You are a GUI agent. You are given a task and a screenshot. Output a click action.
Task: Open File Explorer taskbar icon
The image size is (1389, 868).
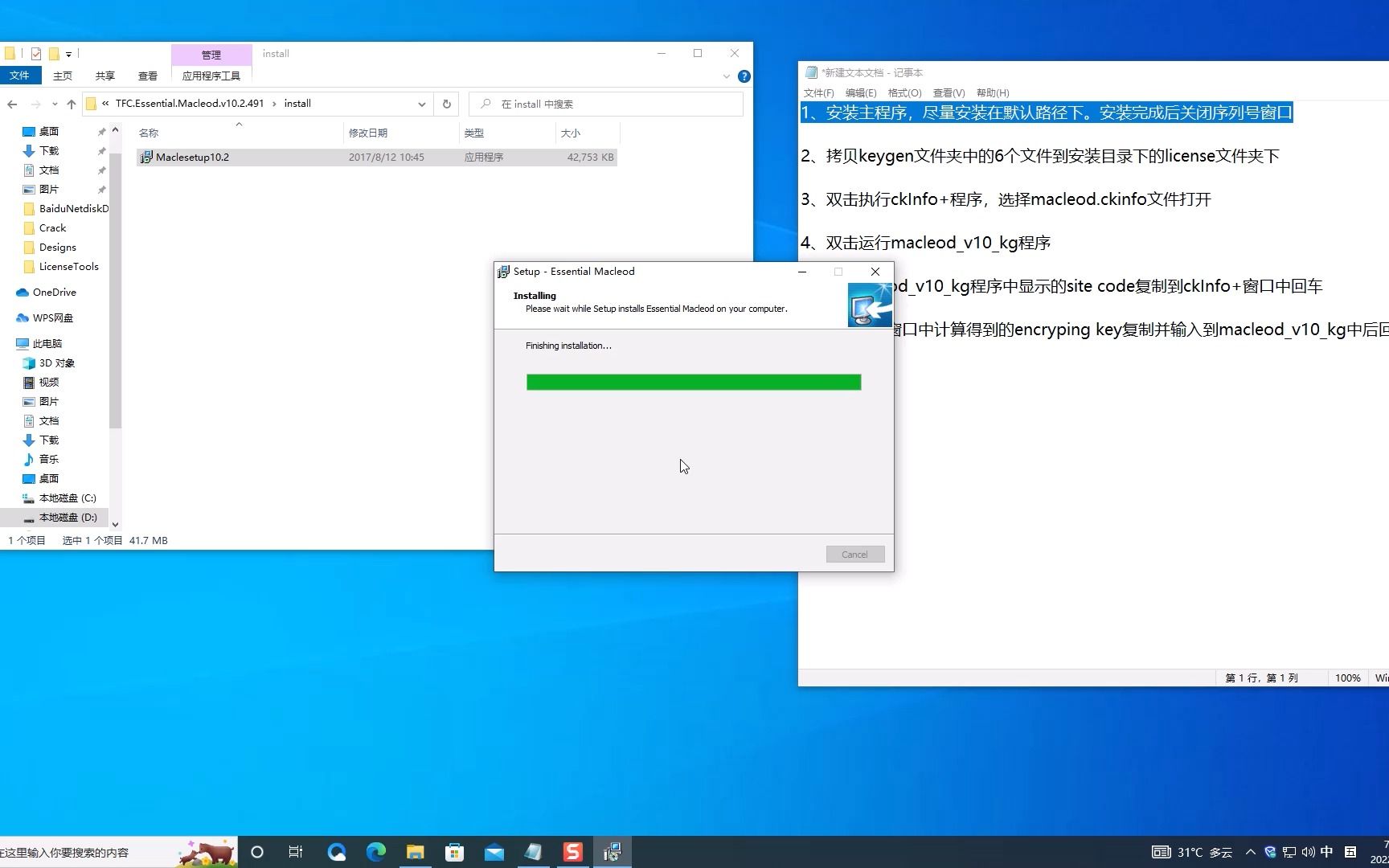tap(415, 852)
